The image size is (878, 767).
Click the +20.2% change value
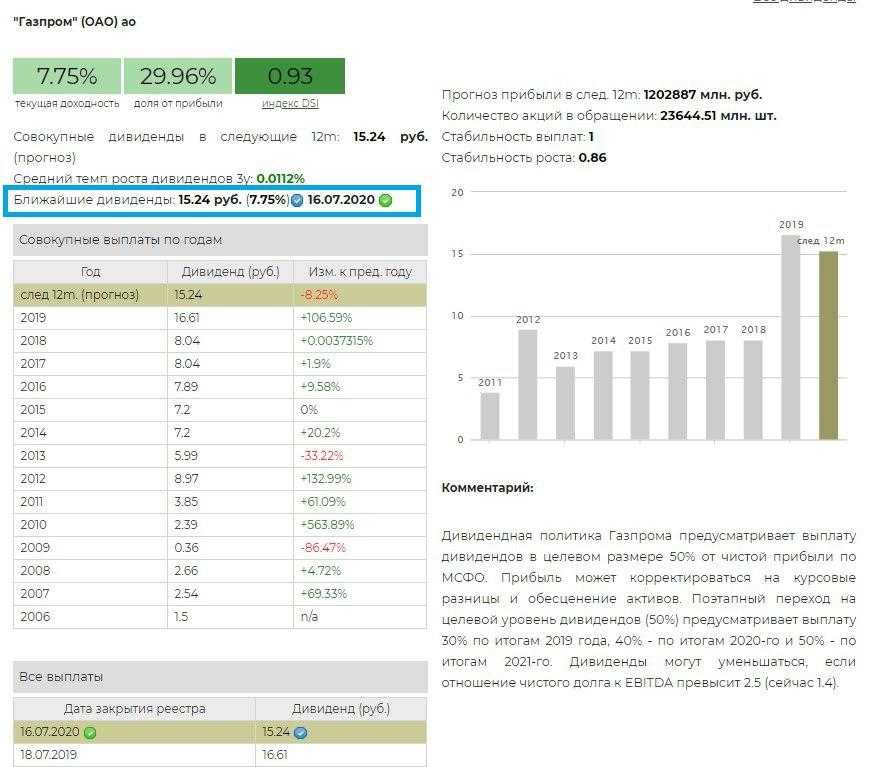pyautogui.click(x=320, y=432)
